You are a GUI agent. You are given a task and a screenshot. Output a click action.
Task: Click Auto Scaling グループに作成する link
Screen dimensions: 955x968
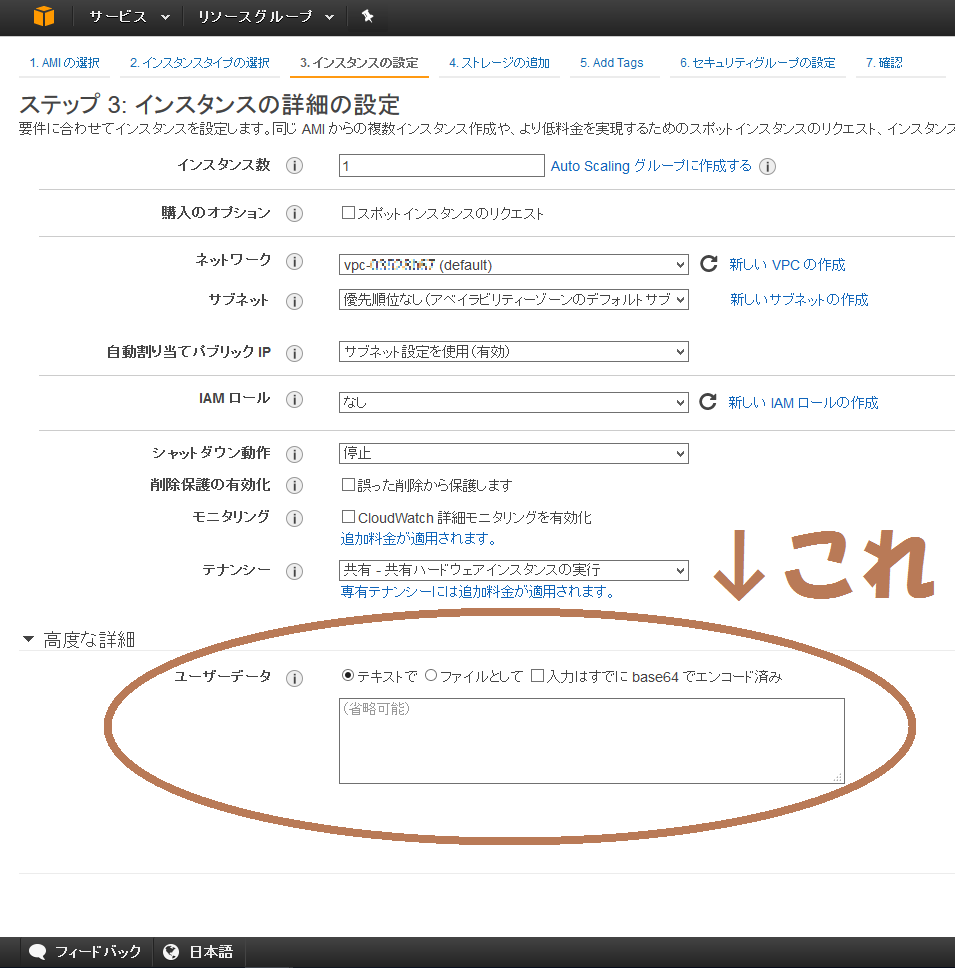pos(651,166)
